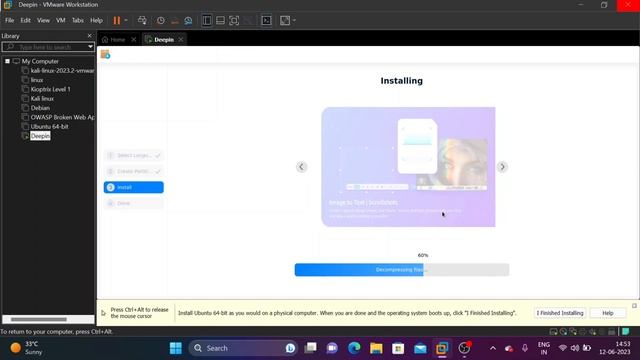Show the next installer slide
The width and height of the screenshot is (640, 360).
tap(502, 167)
